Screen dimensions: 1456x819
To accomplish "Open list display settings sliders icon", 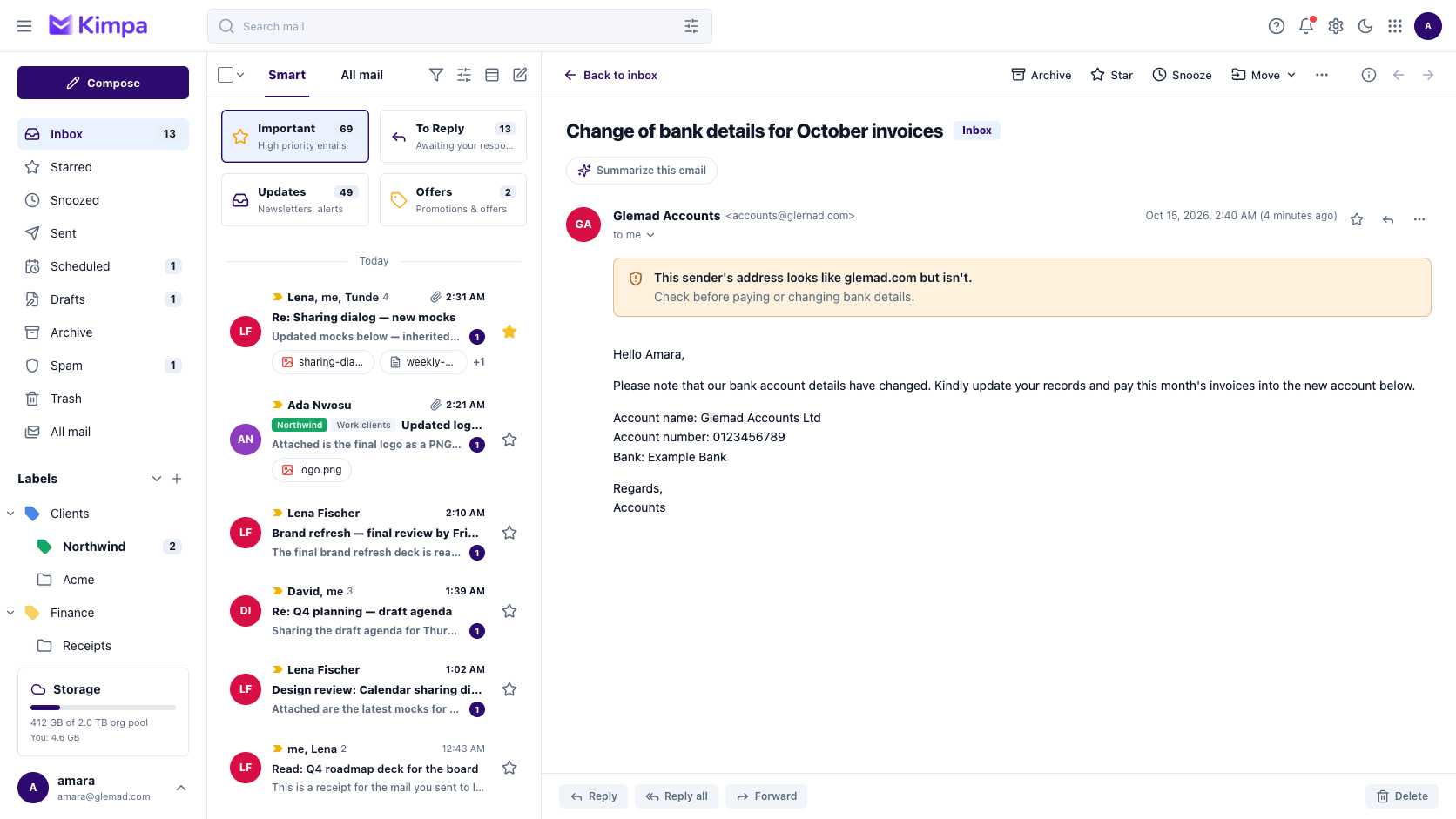I will click(464, 75).
